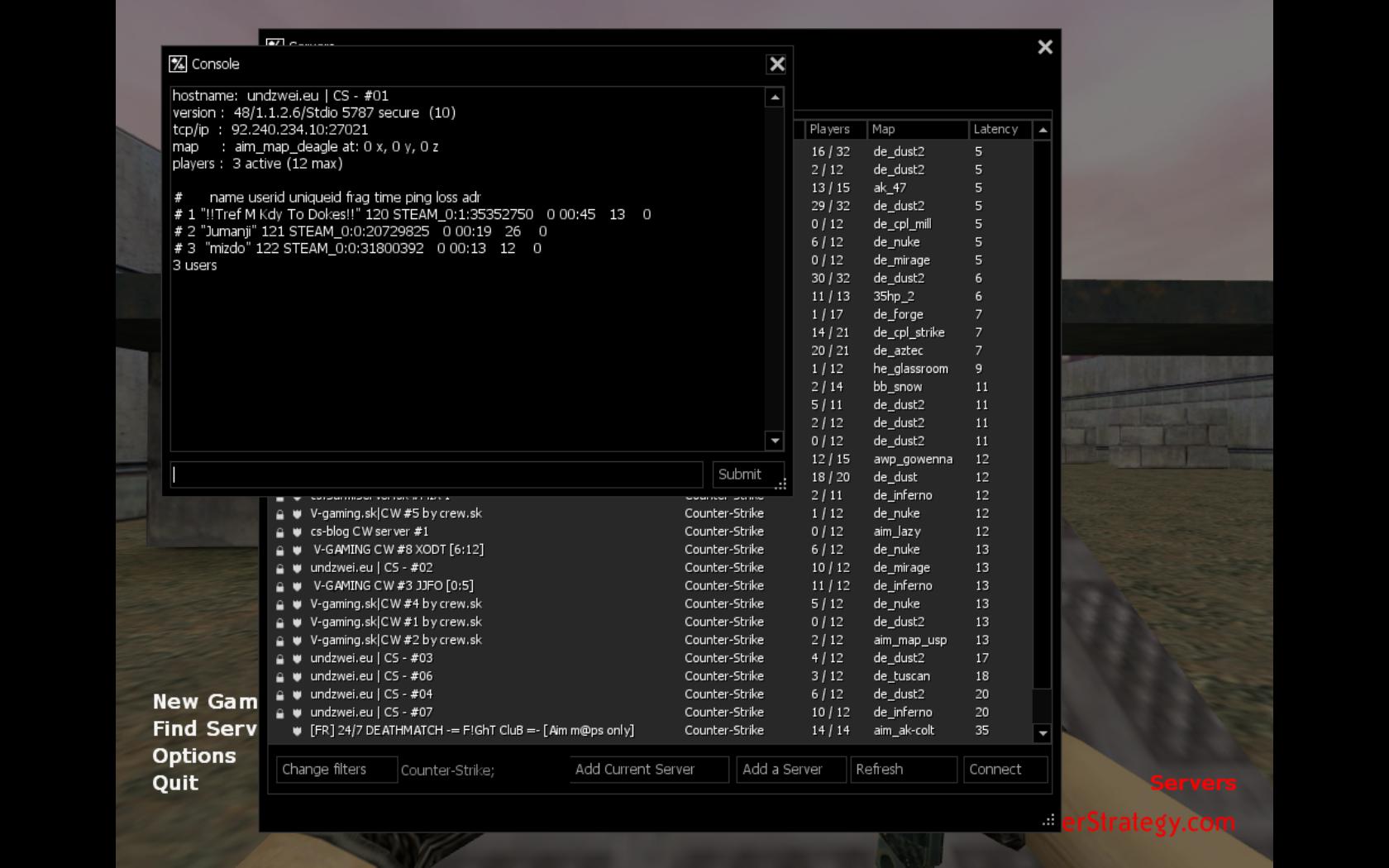The width and height of the screenshot is (1389, 868).
Task: Click lock icon of cs-blog CW server #1
Action: click(280, 532)
